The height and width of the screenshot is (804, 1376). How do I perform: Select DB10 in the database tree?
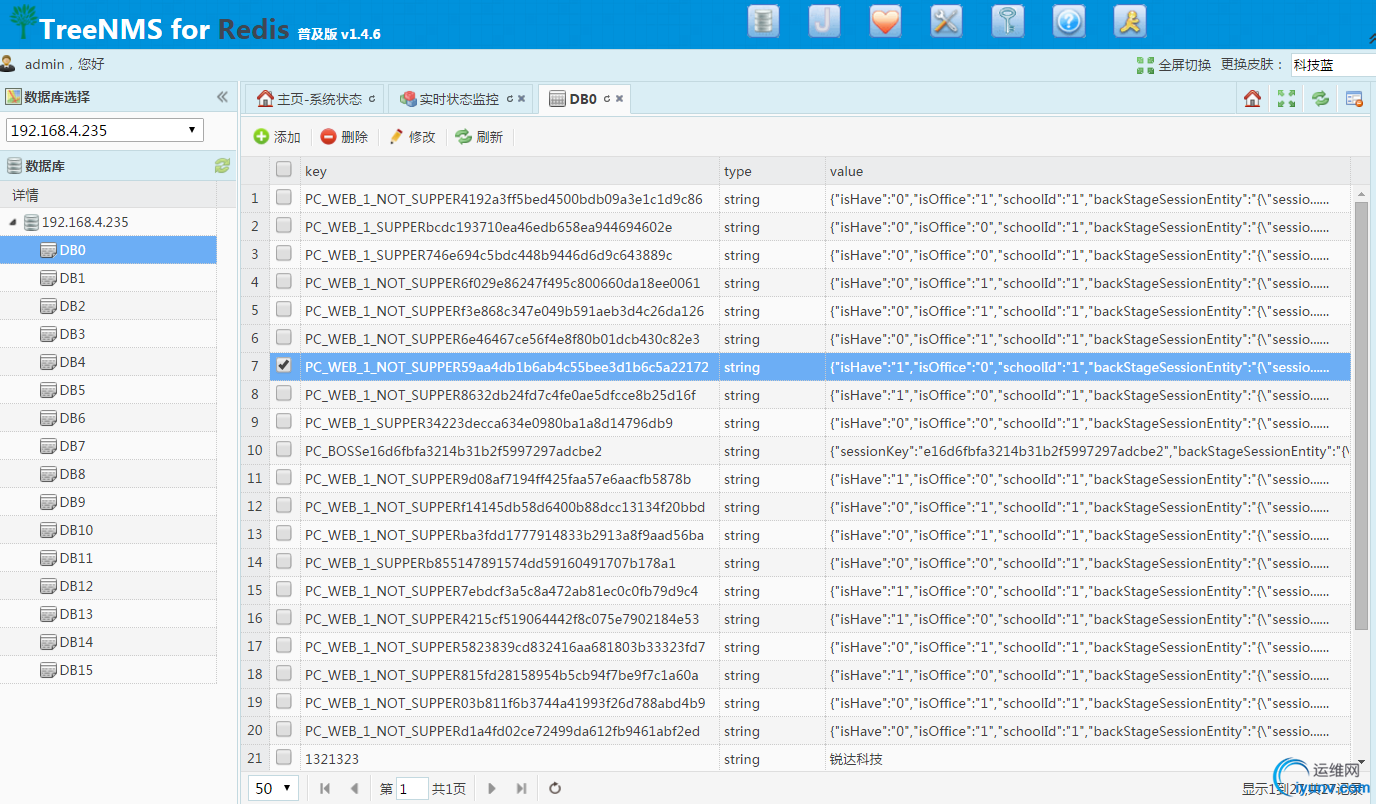coord(108,530)
